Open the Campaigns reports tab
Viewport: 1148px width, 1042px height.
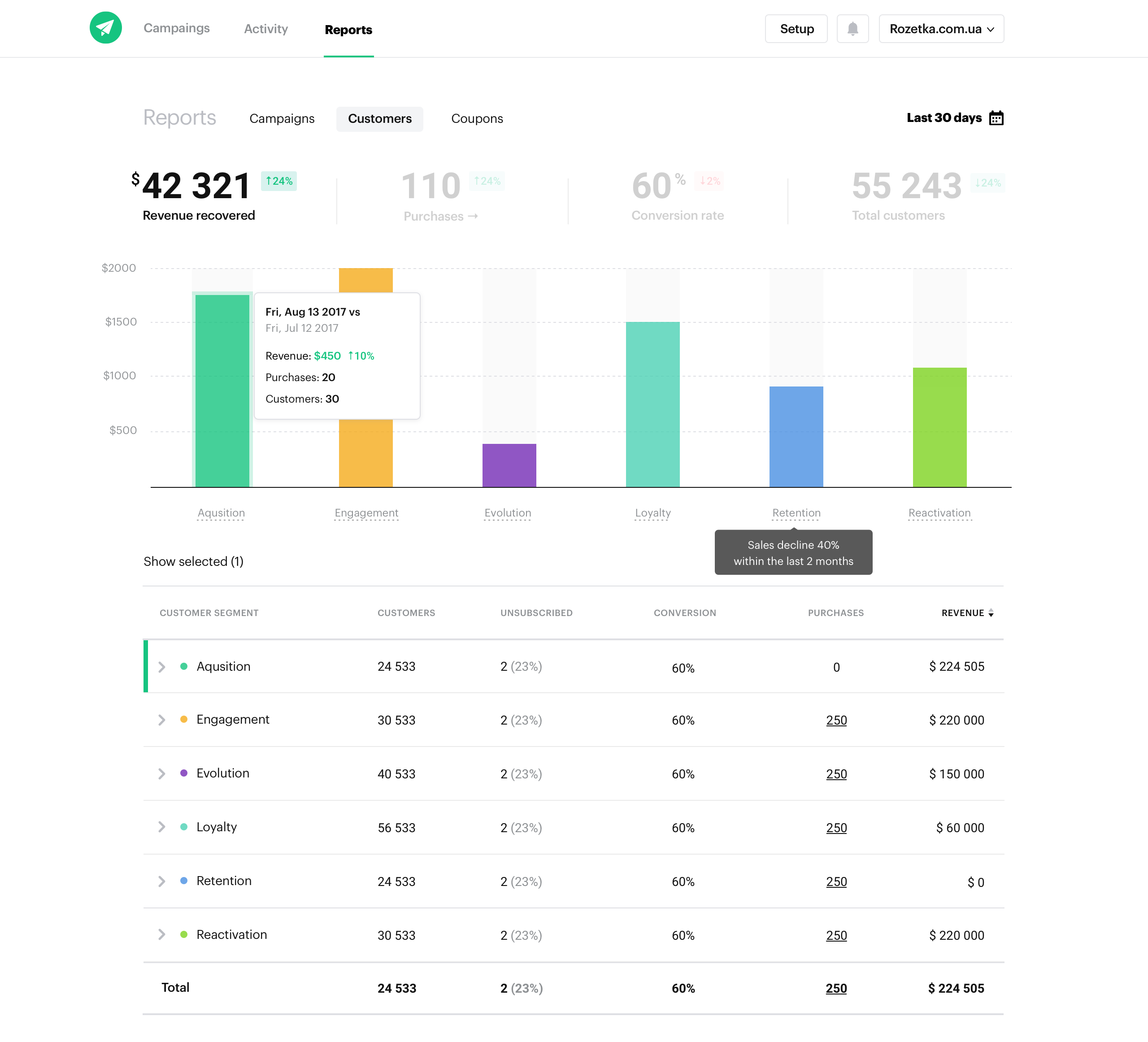pyautogui.click(x=282, y=118)
